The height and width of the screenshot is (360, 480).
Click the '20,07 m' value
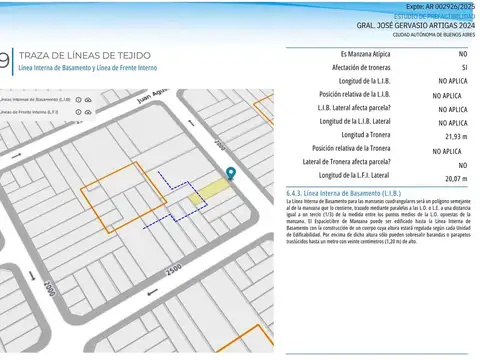[456, 179]
